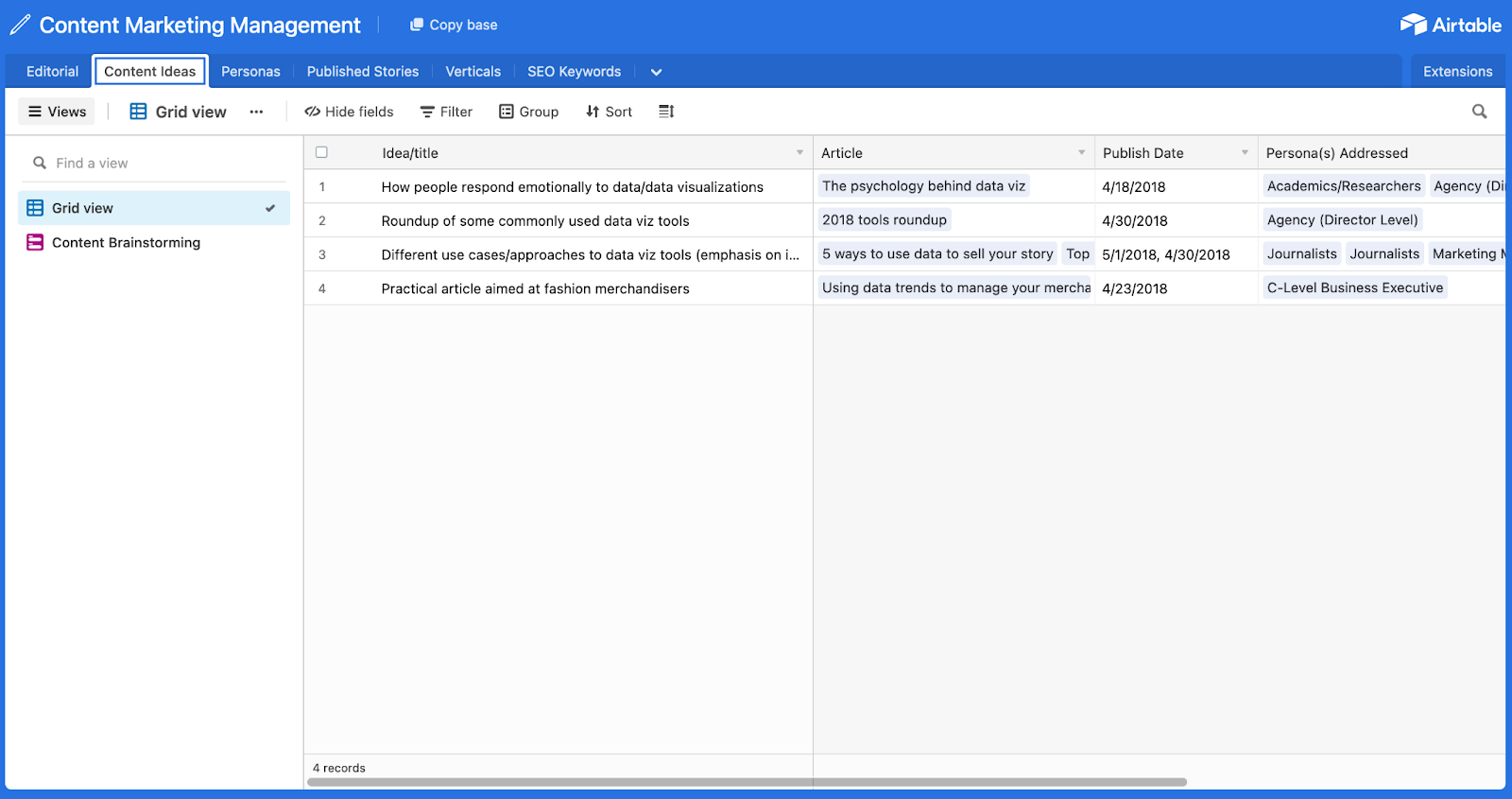Click the Airtable logo

pyautogui.click(x=1451, y=25)
